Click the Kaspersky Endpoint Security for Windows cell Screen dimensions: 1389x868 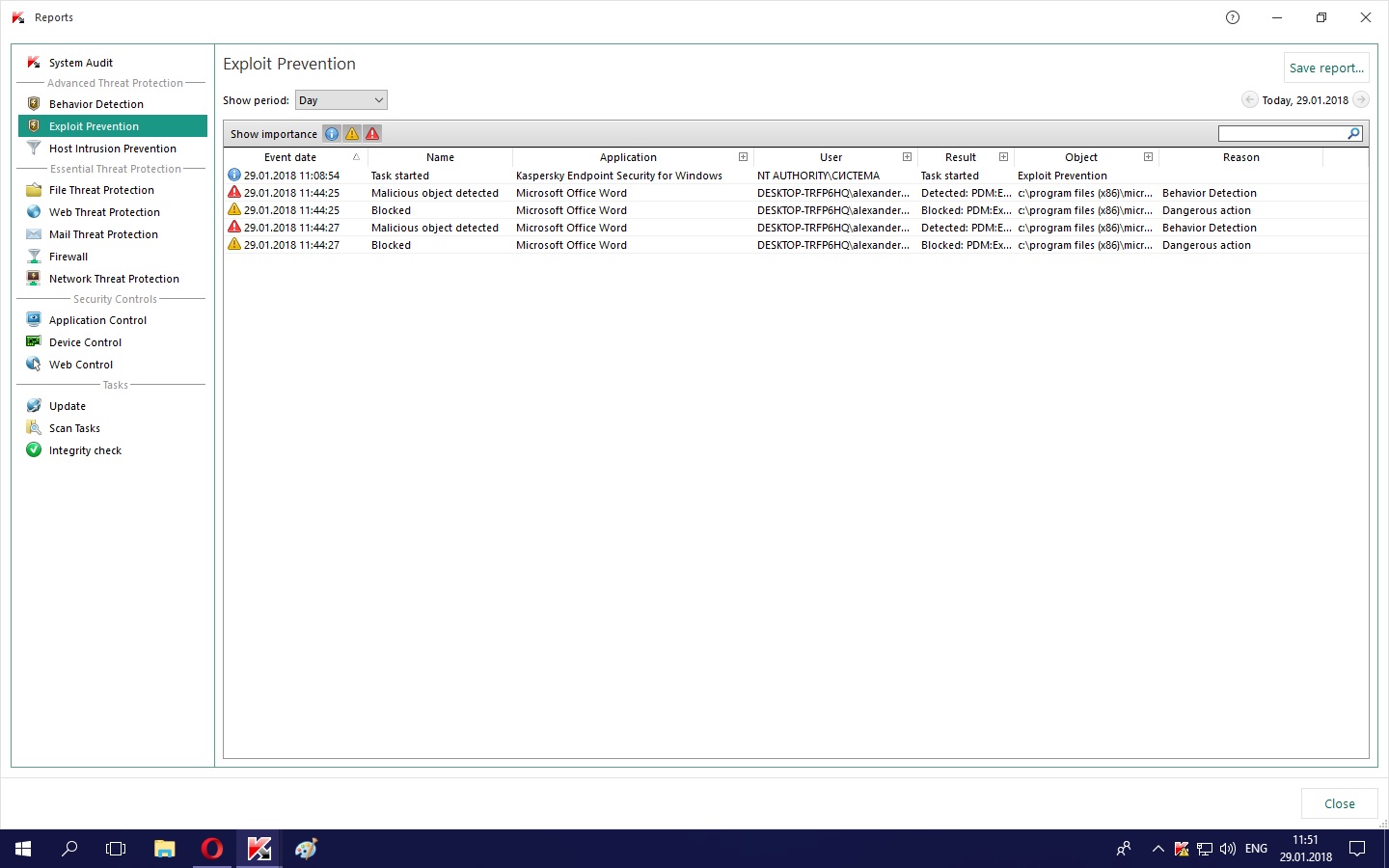(x=619, y=176)
